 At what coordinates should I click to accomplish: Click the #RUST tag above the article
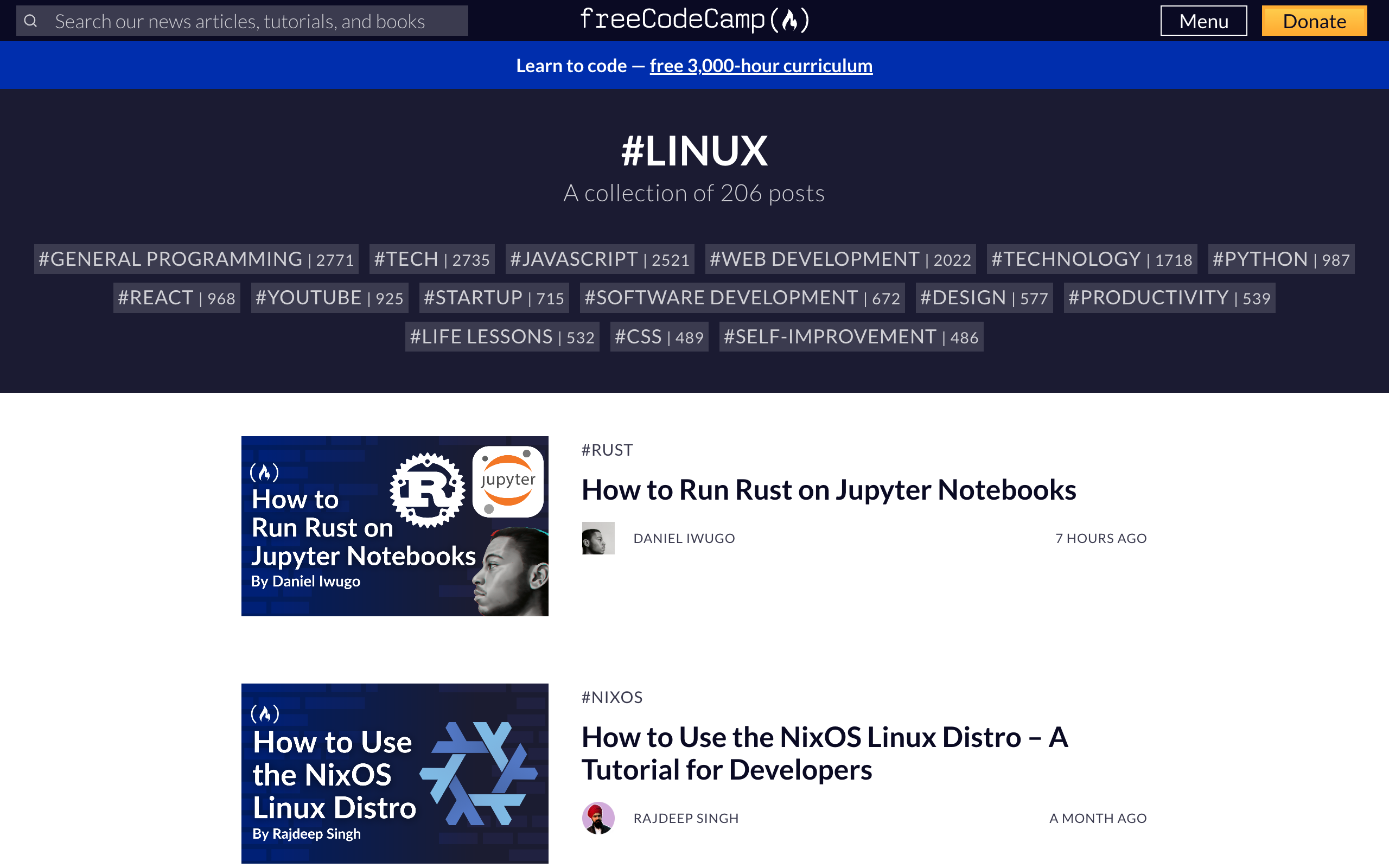coord(607,450)
